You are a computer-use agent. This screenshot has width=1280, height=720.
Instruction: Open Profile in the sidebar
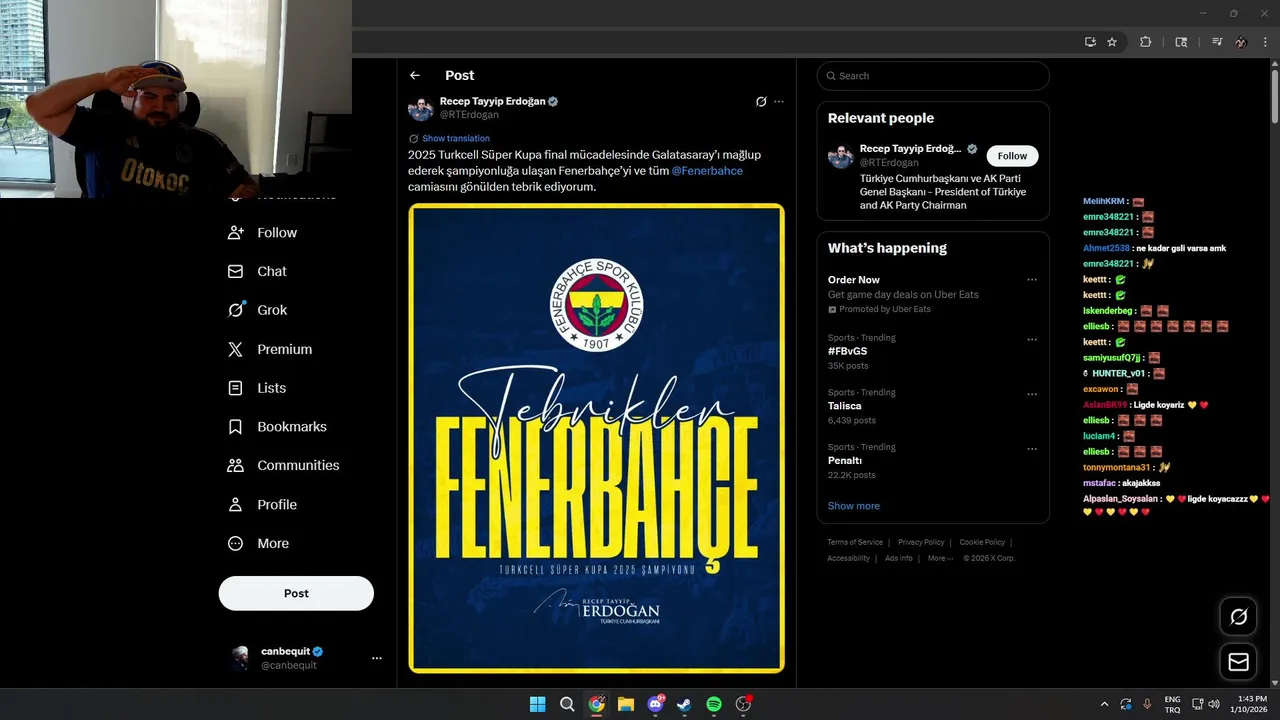pyautogui.click(x=263, y=505)
